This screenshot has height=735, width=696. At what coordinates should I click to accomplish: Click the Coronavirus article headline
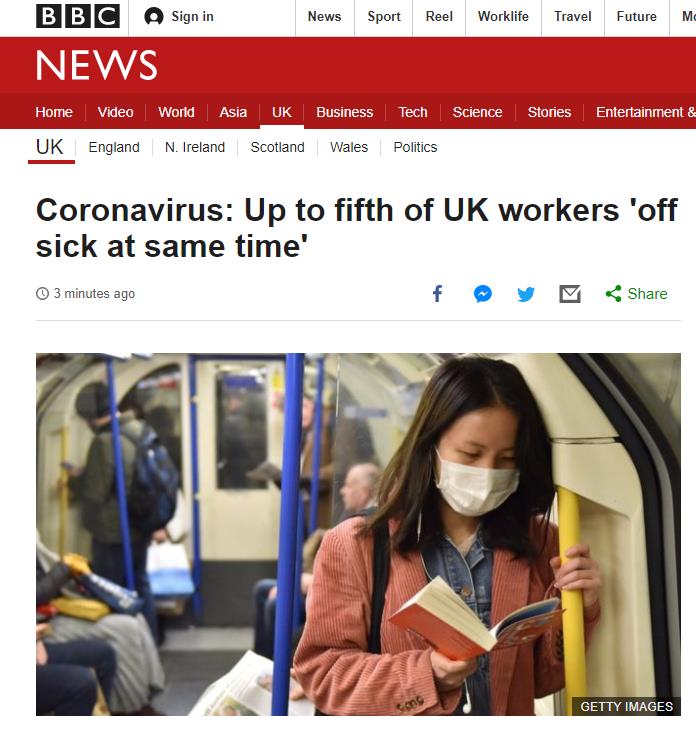(357, 228)
